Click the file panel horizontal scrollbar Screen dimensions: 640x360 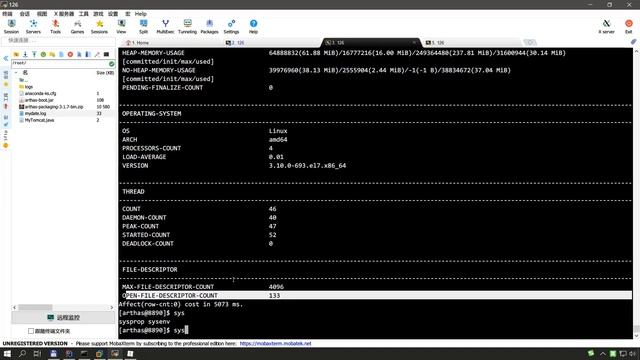[35, 307]
